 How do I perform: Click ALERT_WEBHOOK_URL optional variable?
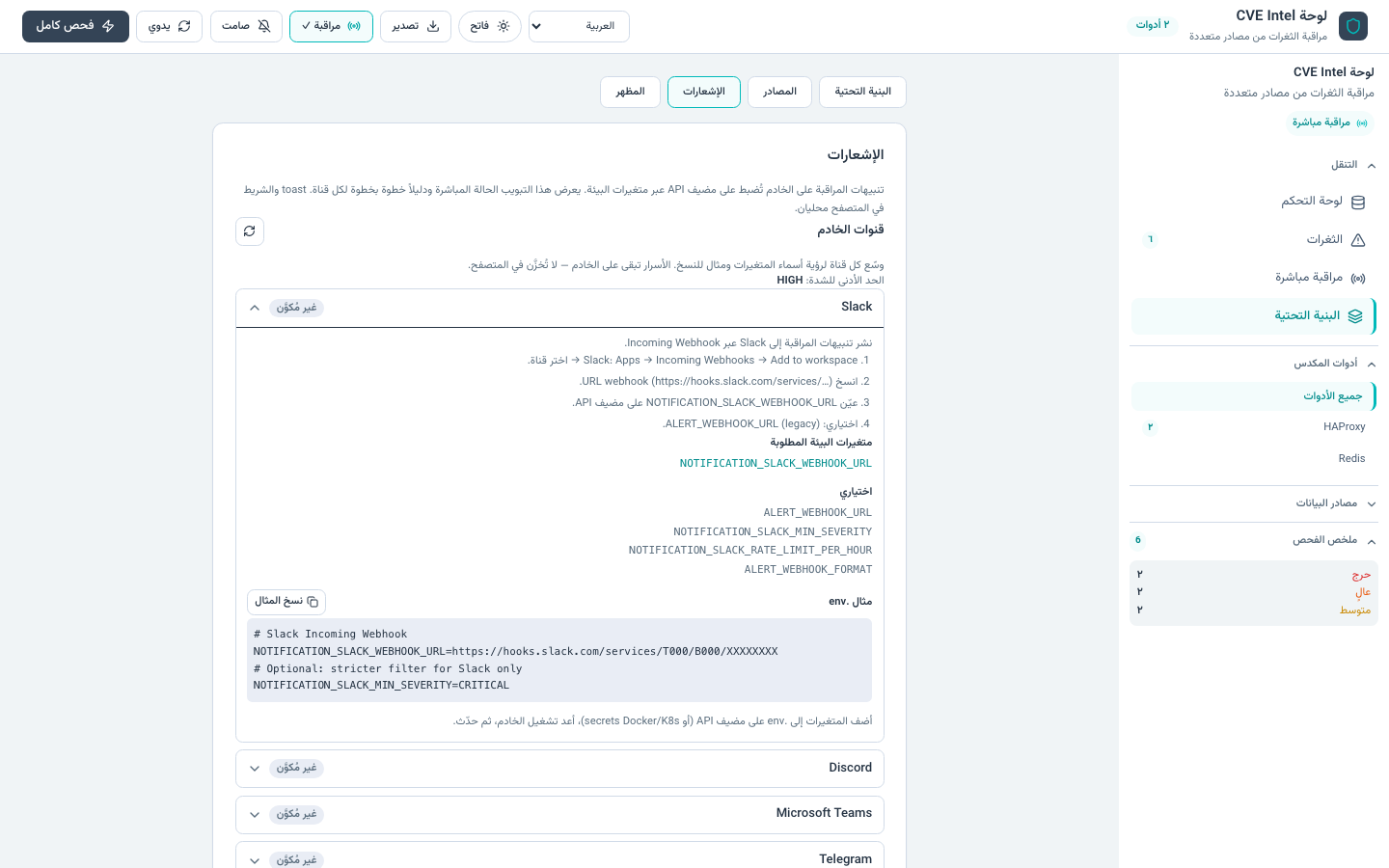click(x=818, y=513)
